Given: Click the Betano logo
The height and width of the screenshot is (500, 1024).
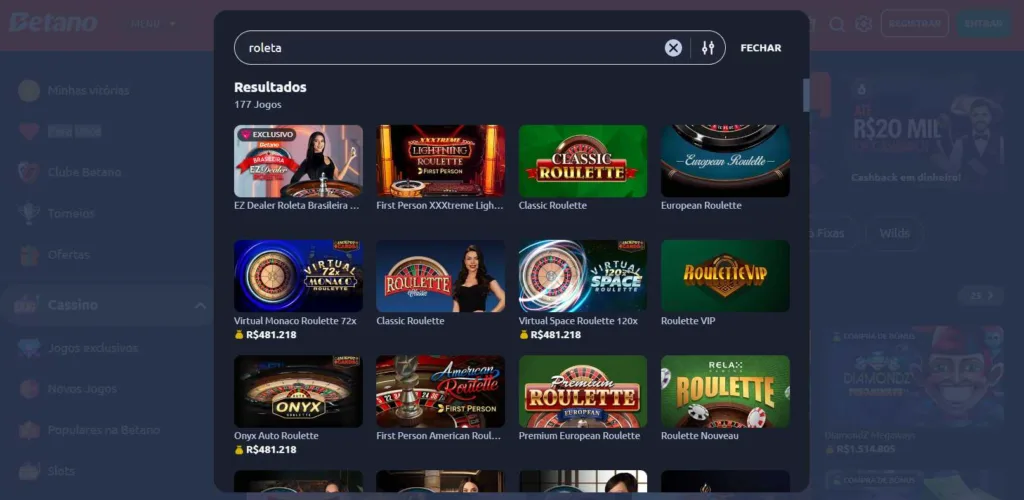Looking at the screenshot, I should click(53, 22).
